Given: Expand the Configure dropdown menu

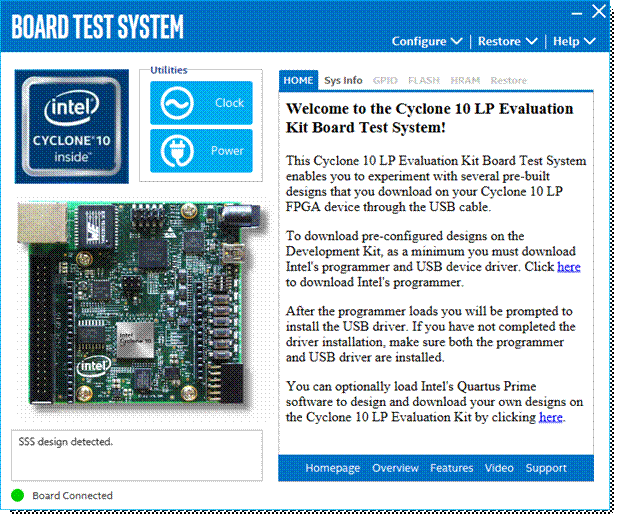Looking at the screenshot, I should point(427,41).
